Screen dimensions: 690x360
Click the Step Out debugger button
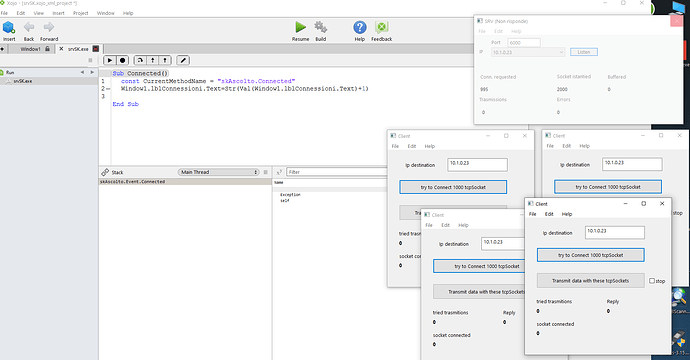click(x=165, y=60)
